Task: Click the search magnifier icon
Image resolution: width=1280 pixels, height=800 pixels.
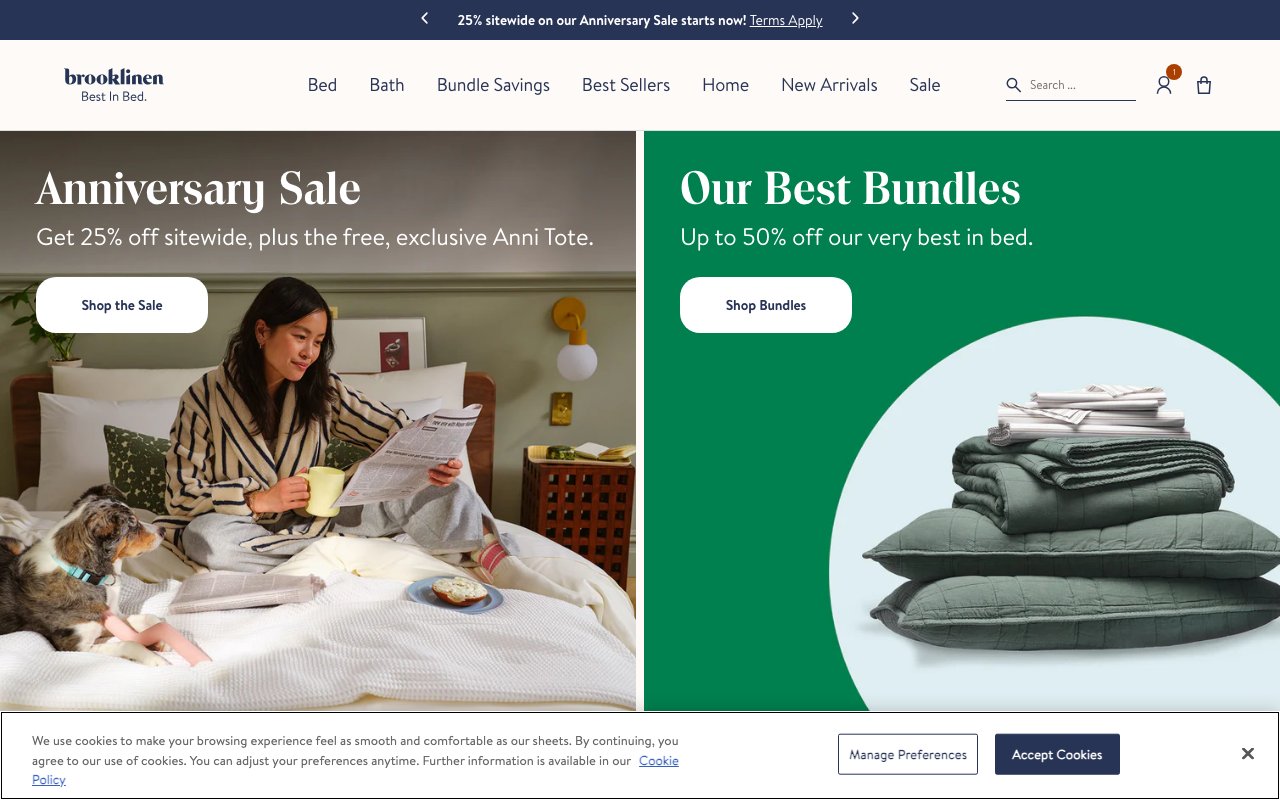Action: (x=1014, y=85)
